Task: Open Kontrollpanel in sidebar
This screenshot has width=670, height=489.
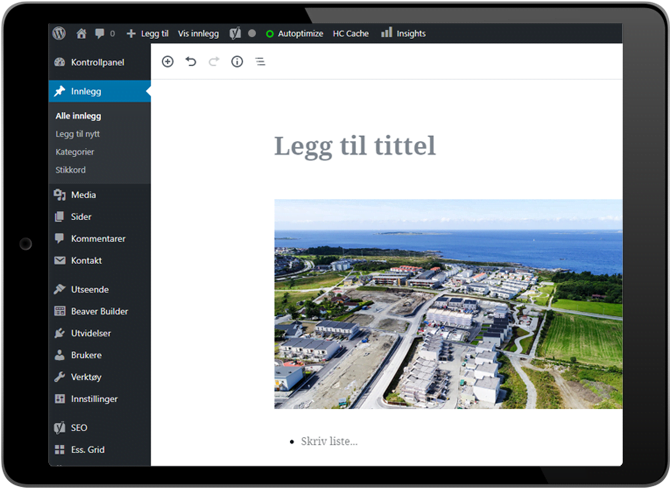Action: pyautogui.click(x=97, y=62)
